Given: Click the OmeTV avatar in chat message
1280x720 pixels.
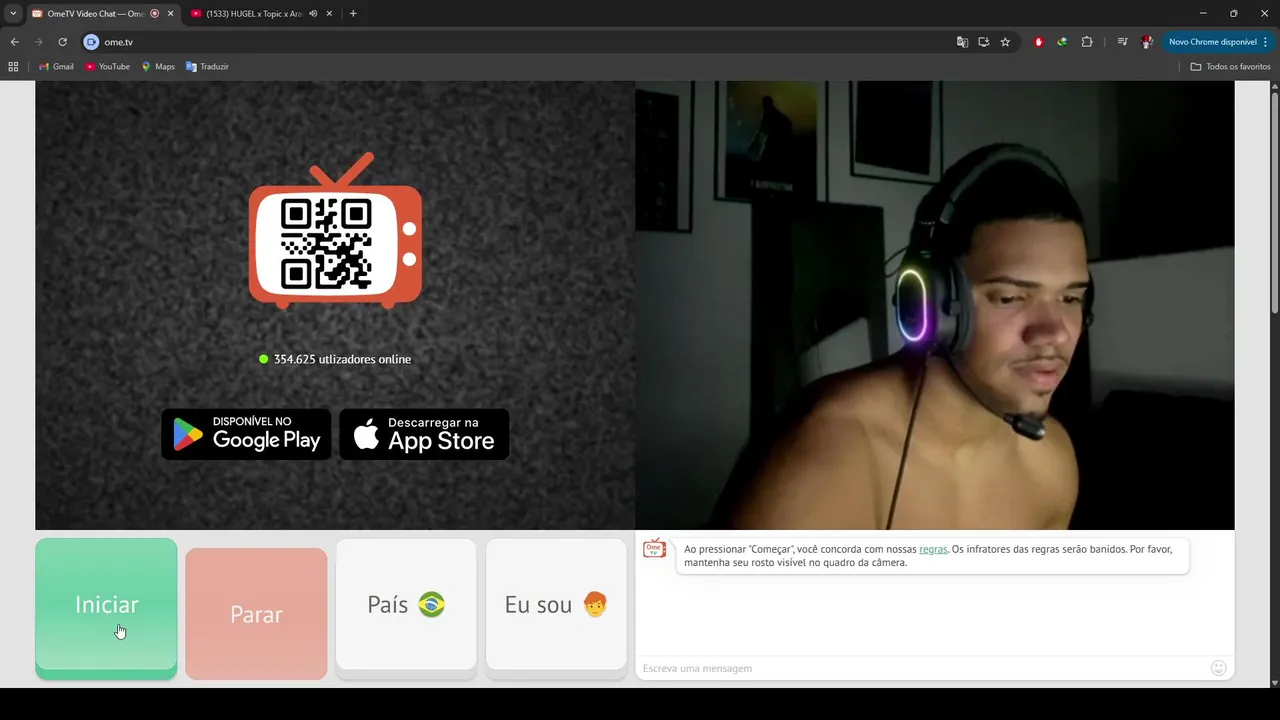Looking at the screenshot, I should click(x=654, y=549).
